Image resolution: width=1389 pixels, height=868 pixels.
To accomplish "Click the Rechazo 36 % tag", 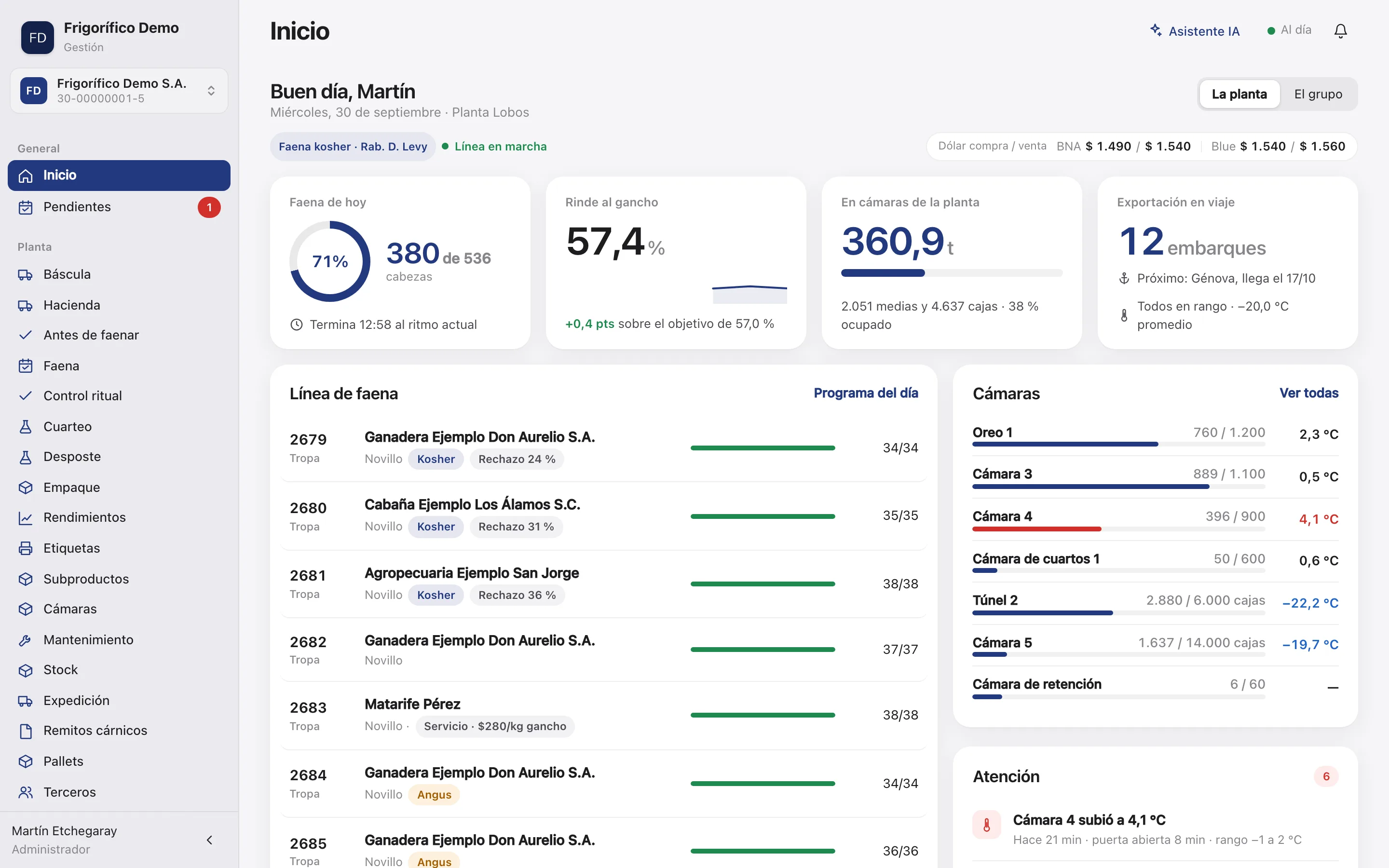I will coord(517,596).
